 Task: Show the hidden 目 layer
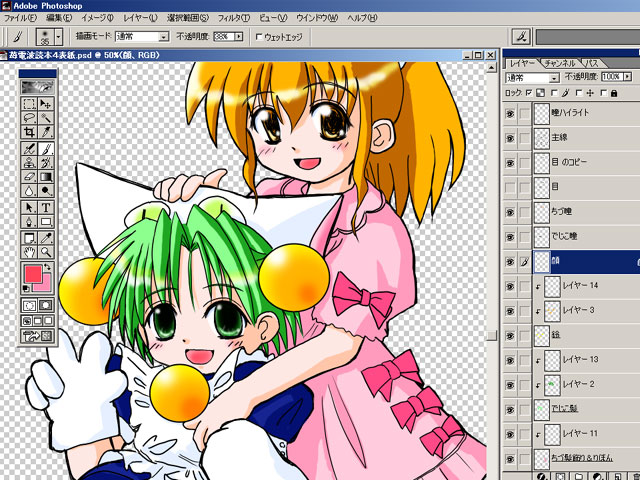point(510,187)
